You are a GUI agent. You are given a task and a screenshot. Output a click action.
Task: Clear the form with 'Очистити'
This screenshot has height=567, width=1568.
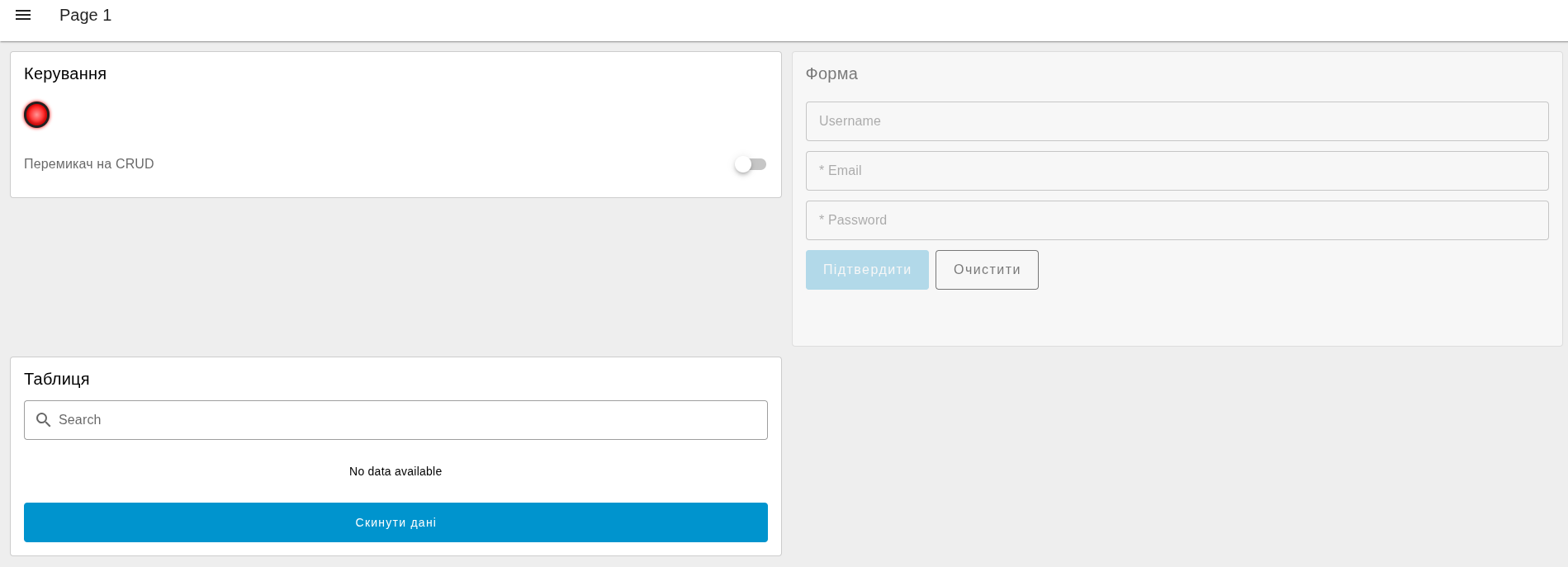click(x=987, y=270)
